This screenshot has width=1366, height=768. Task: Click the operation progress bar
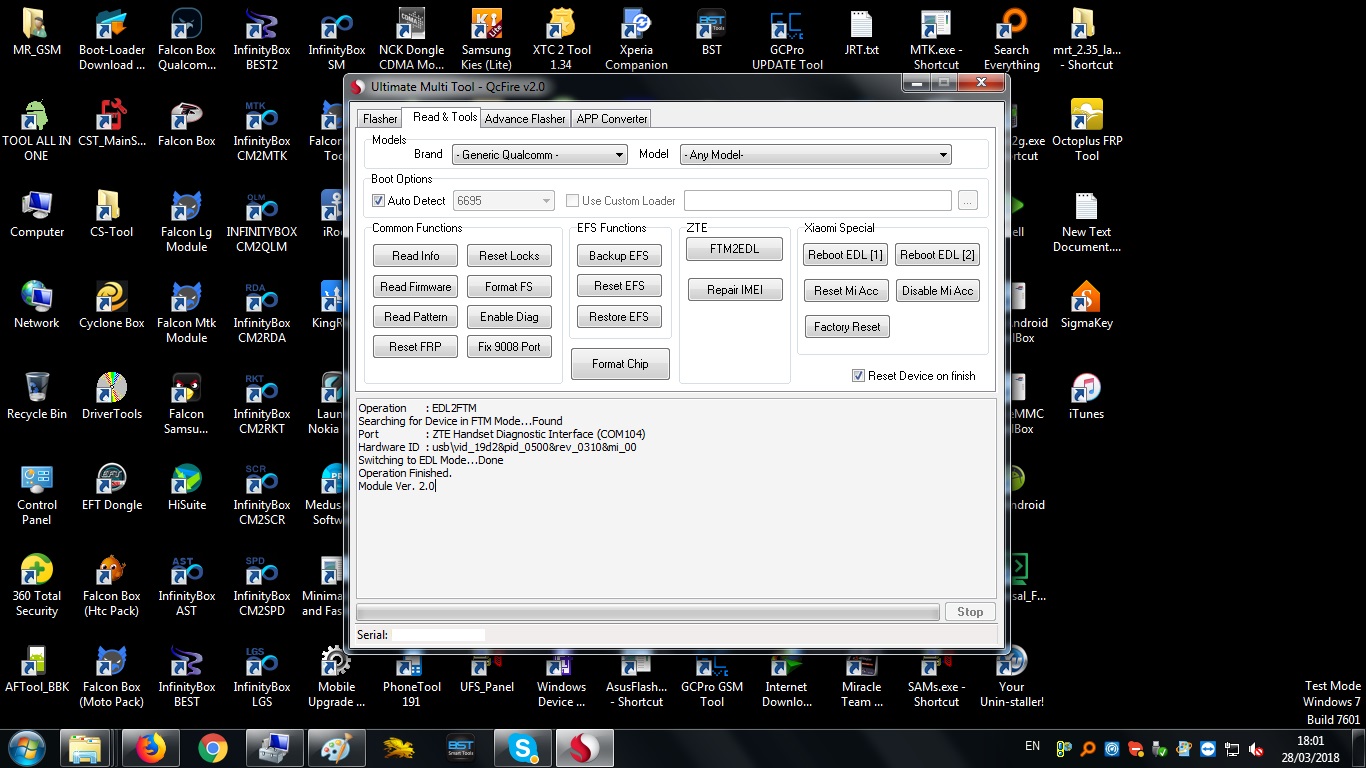[x=648, y=612]
